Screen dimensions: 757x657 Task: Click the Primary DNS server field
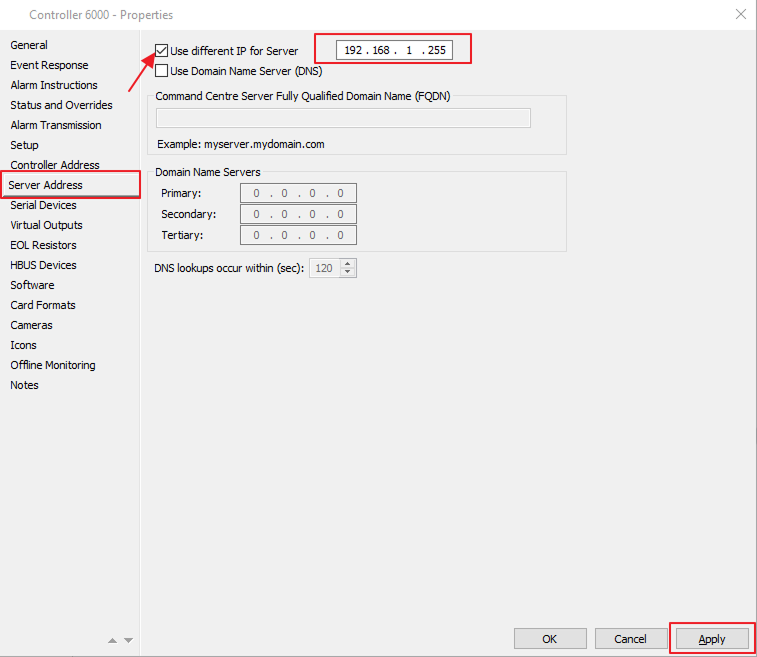[x=298, y=193]
